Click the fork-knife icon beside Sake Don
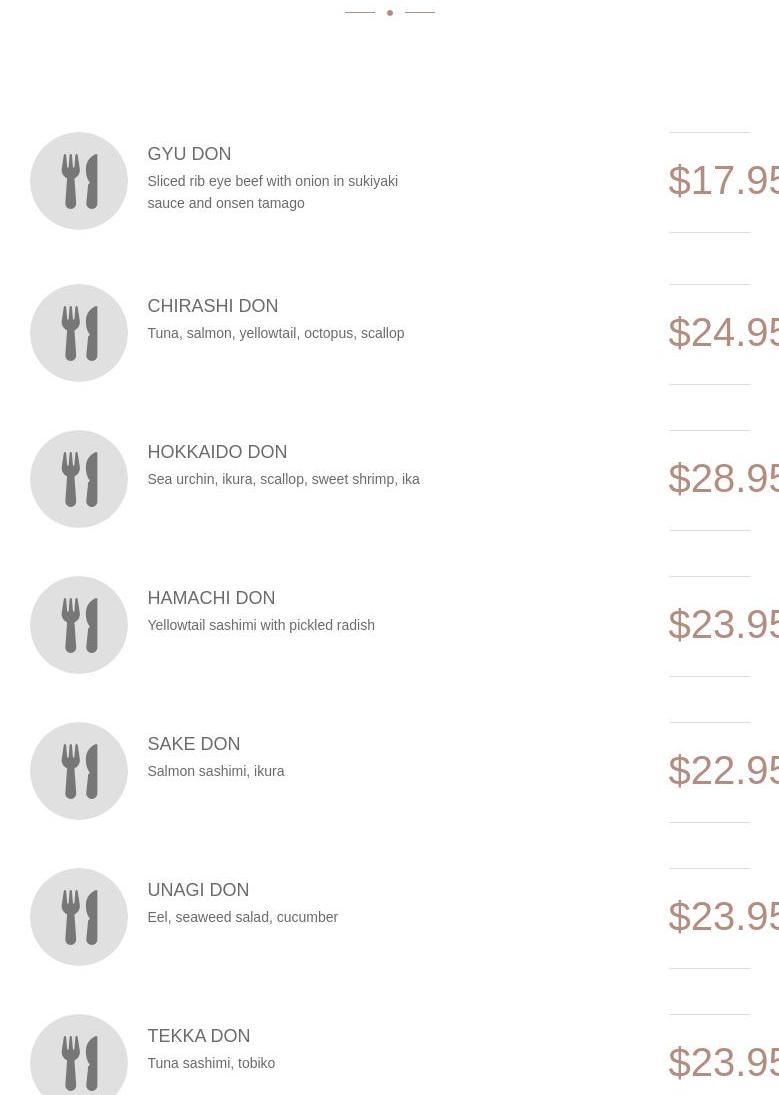 (x=79, y=771)
